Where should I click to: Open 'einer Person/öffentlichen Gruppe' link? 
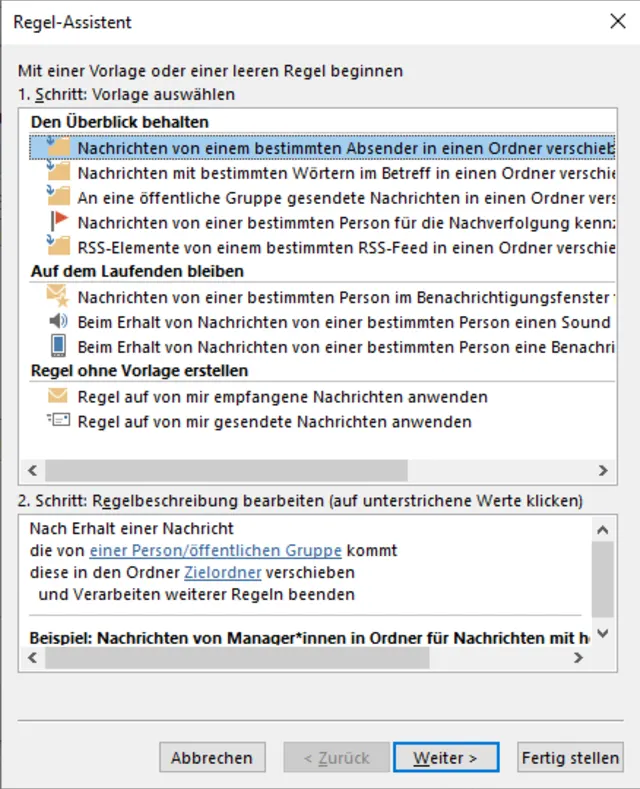tap(215, 550)
